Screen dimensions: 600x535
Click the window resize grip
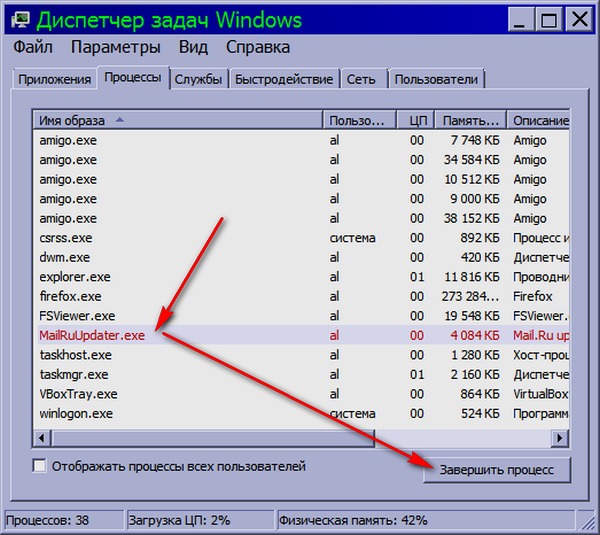point(587,521)
